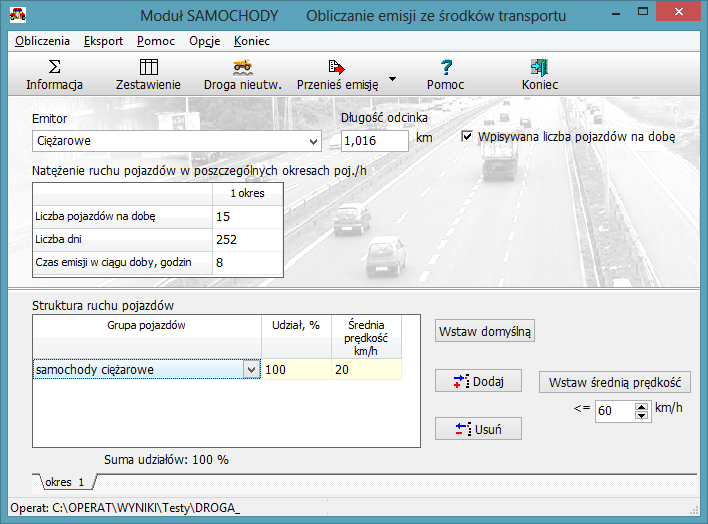Decrease speed limit with spinner down arrow
The height and width of the screenshot is (524, 708).
coord(641,415)
